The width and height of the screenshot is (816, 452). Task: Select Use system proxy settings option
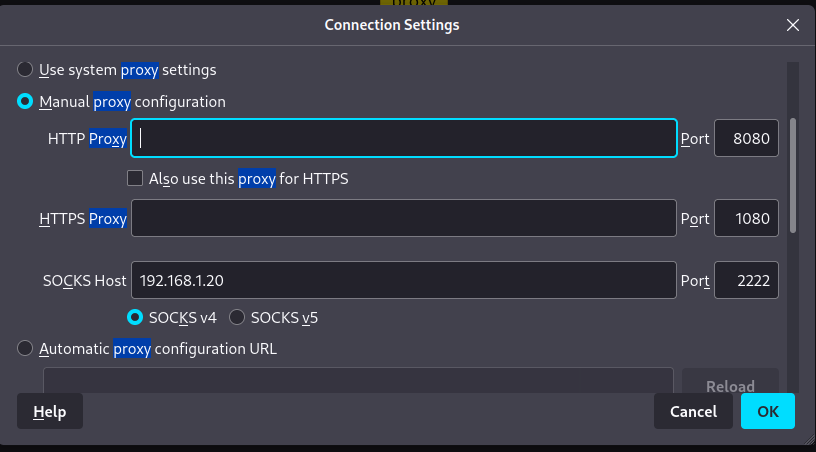26,70
